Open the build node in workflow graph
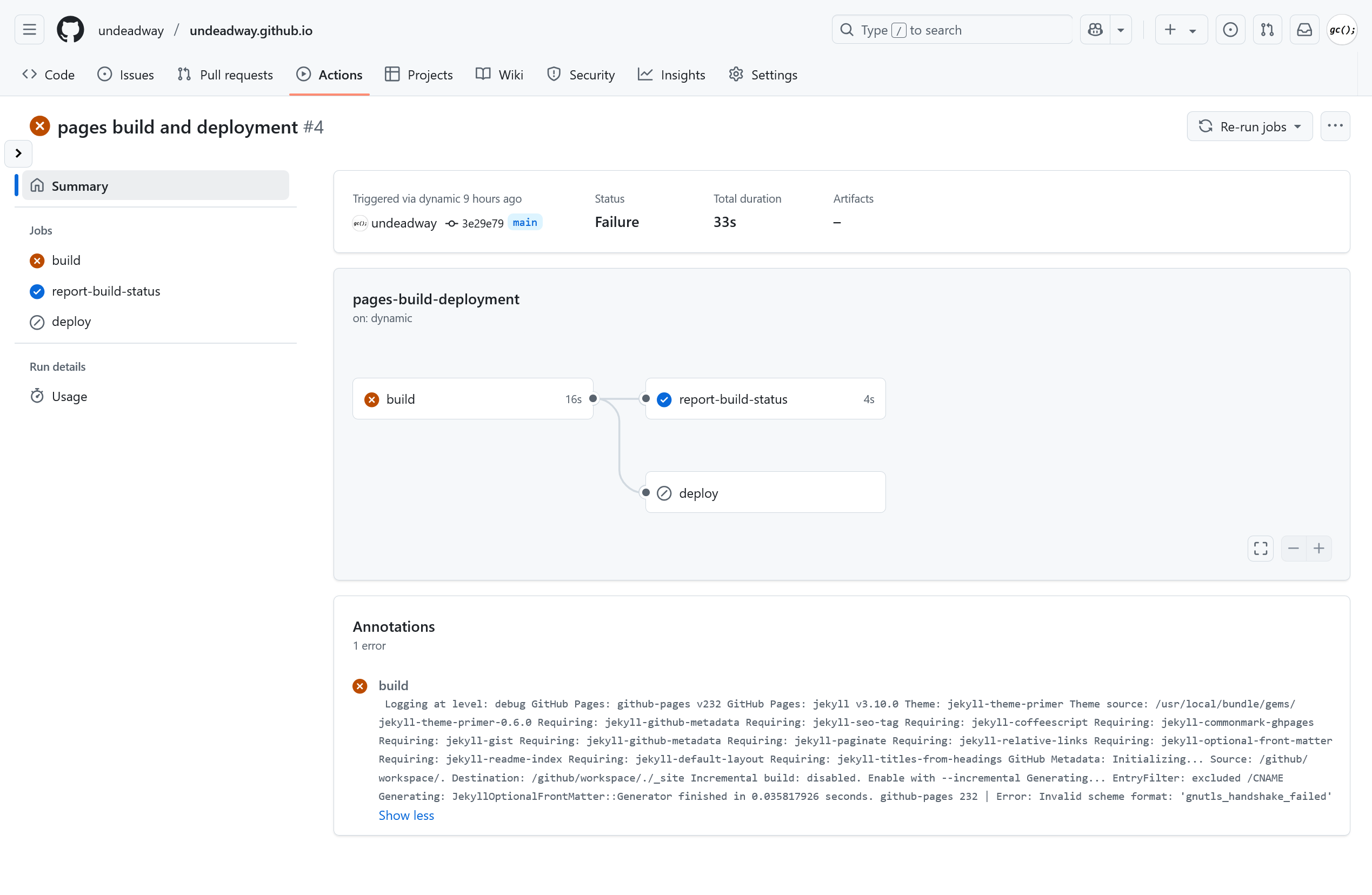 [x=472, y=399]
